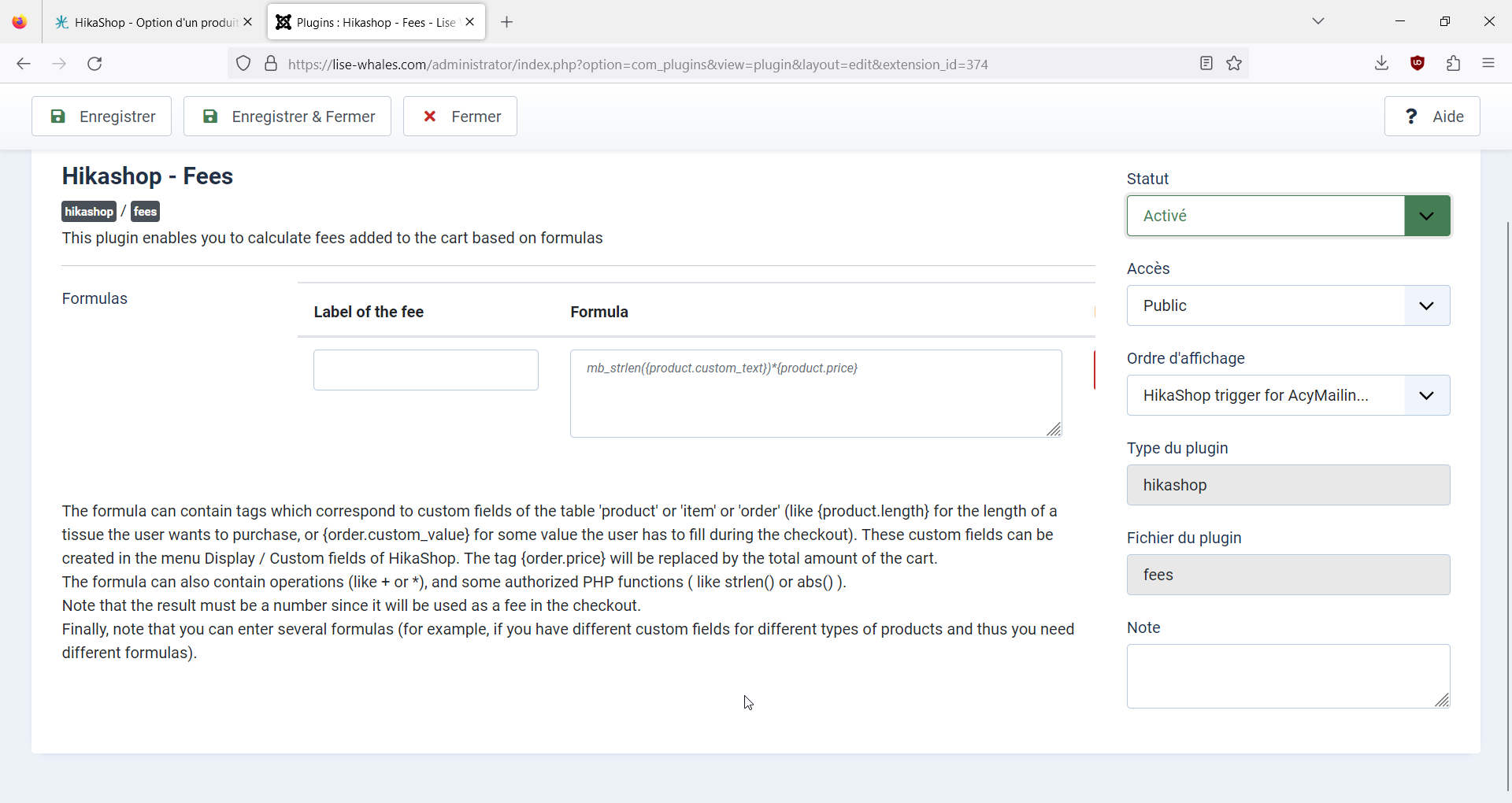Screen dimensions: 1512x803
Task: Open the Aide help button
Action: pyautogui.click(x=1432, y=117)
